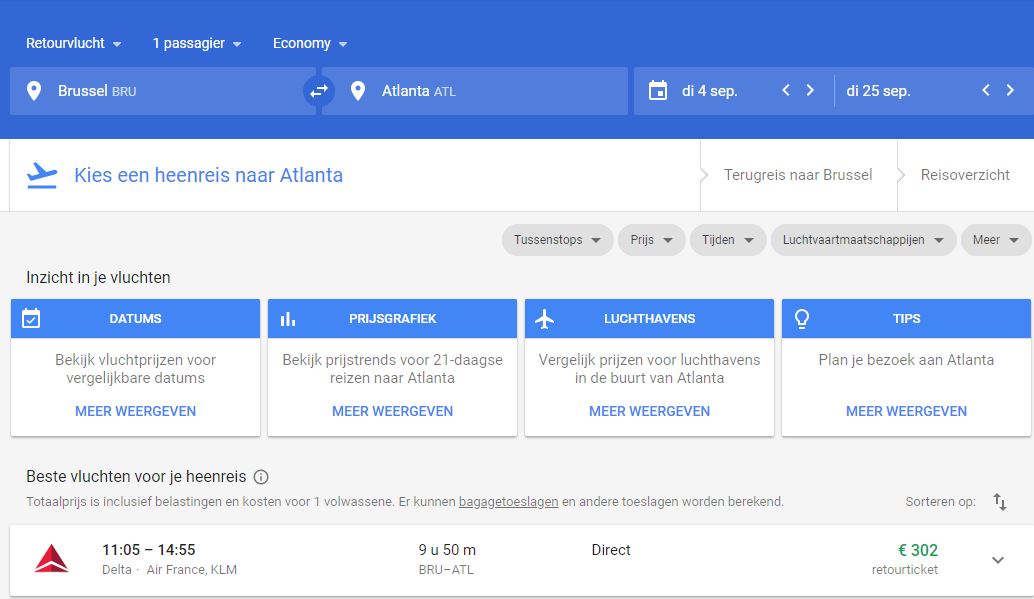Click the Prijsgrafiek bar chart icon
Image resolution: width=1034 pixels, height=599 pixels.
coord(288,319)
